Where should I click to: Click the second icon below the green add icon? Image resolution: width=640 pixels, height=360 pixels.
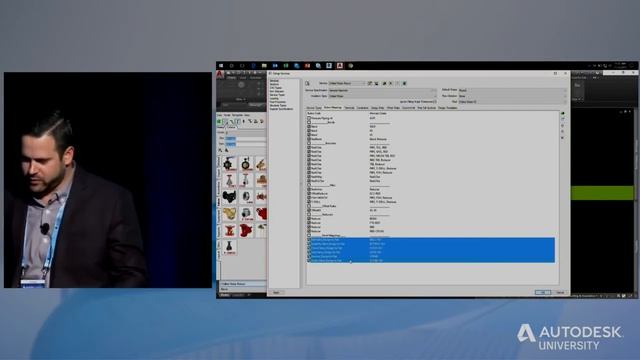tap(563, 126)
